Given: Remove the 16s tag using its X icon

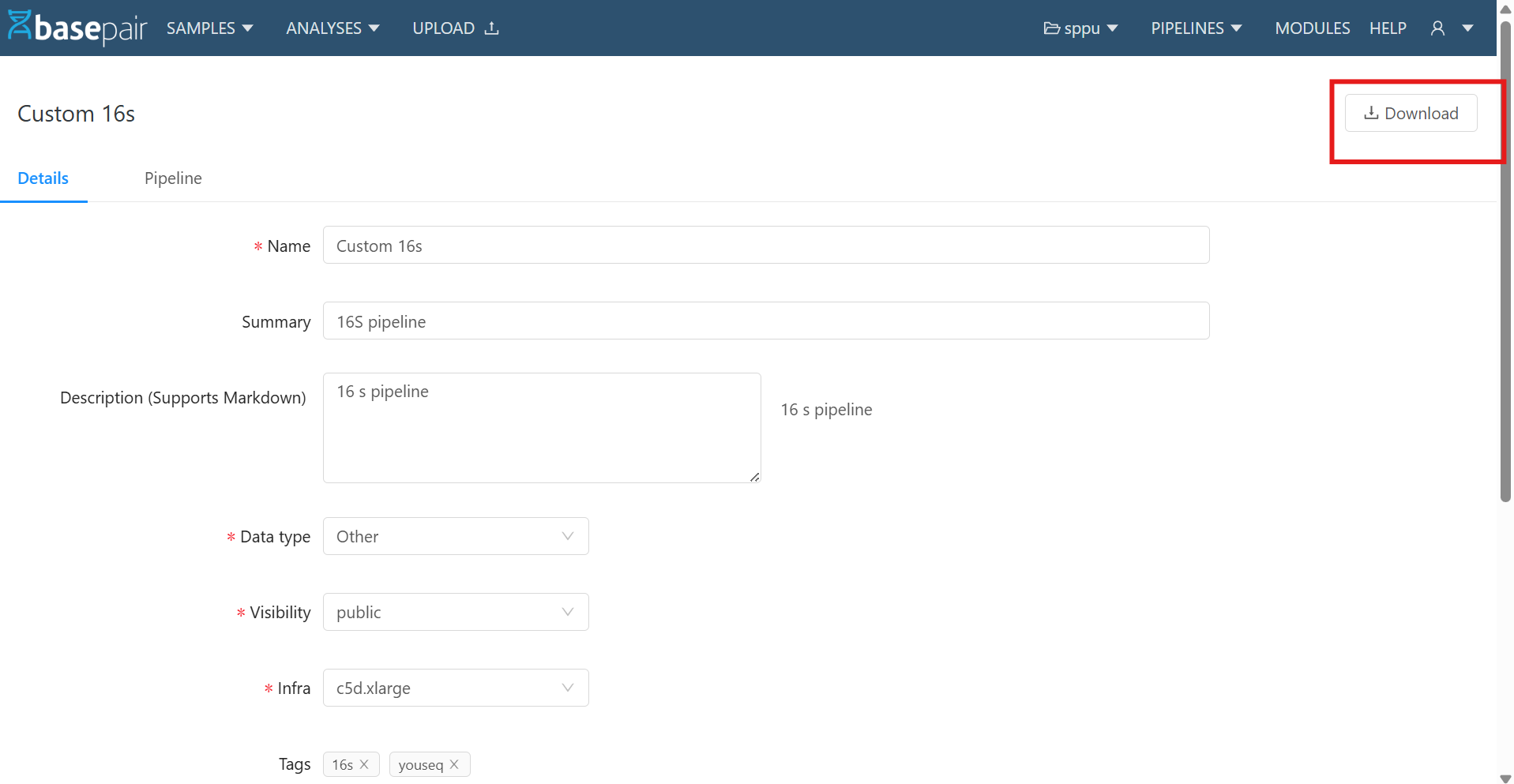Looking at the screenshot, I should [364, 763].
